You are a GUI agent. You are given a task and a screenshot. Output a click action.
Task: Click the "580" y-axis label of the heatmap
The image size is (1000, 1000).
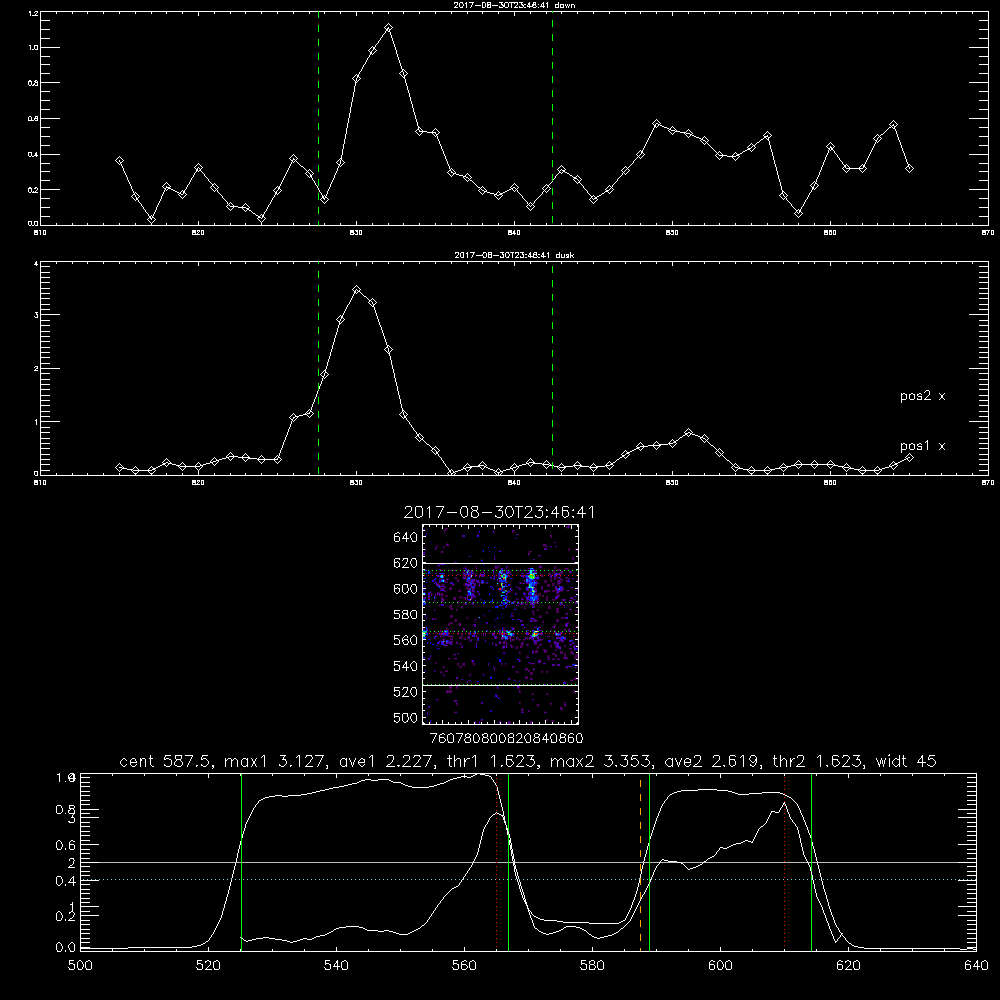(406, 615)
